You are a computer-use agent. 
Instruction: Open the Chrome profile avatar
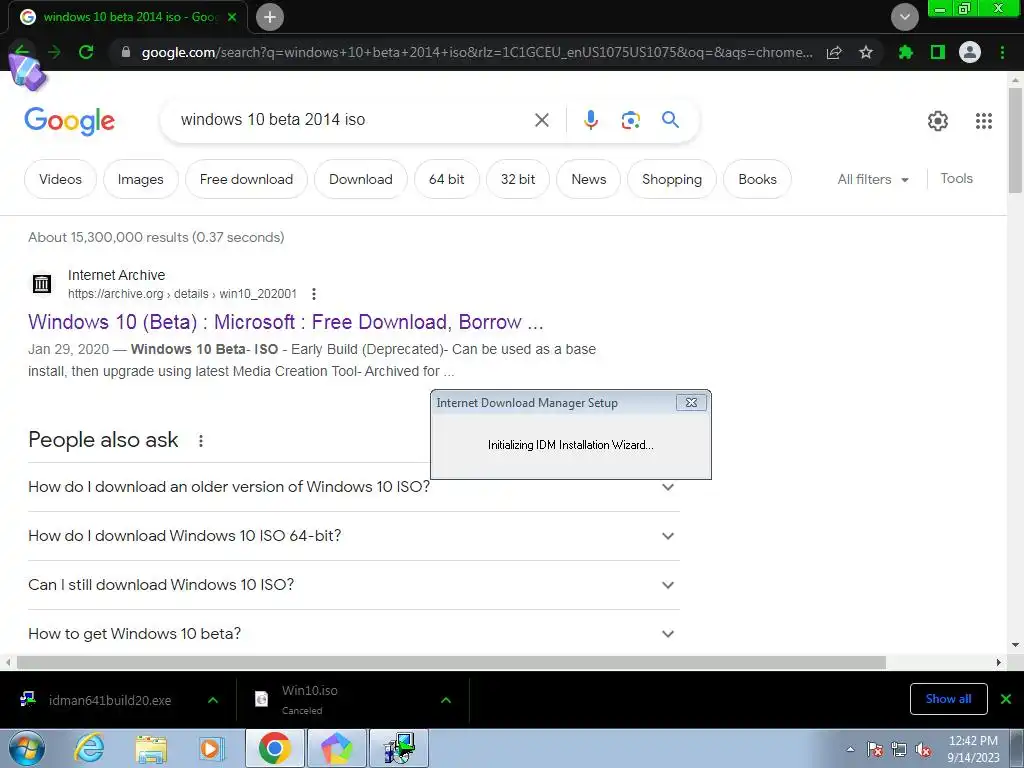point(970,52)
